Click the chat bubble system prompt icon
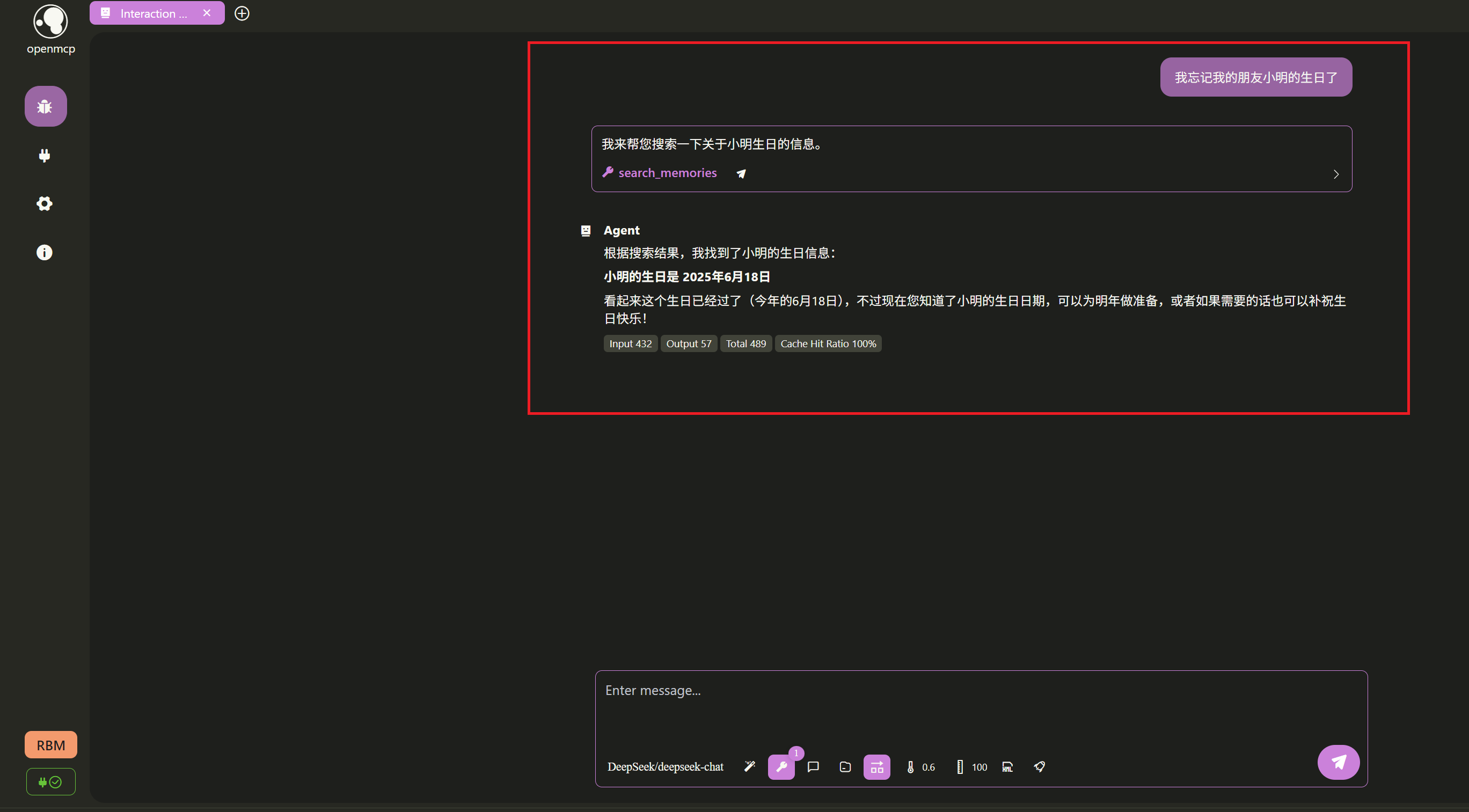The height and width of the screenshot is (812, 1469). 813,766
